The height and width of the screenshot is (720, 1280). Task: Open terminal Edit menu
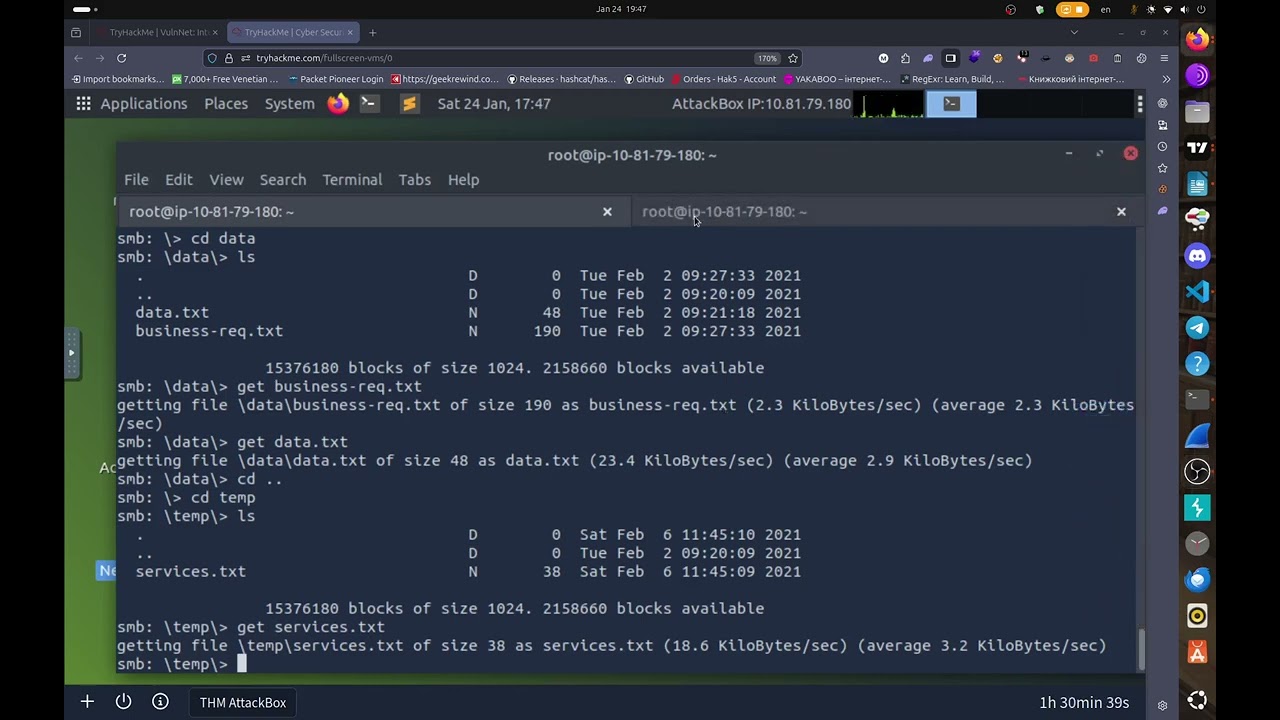(x=178, y=180)
